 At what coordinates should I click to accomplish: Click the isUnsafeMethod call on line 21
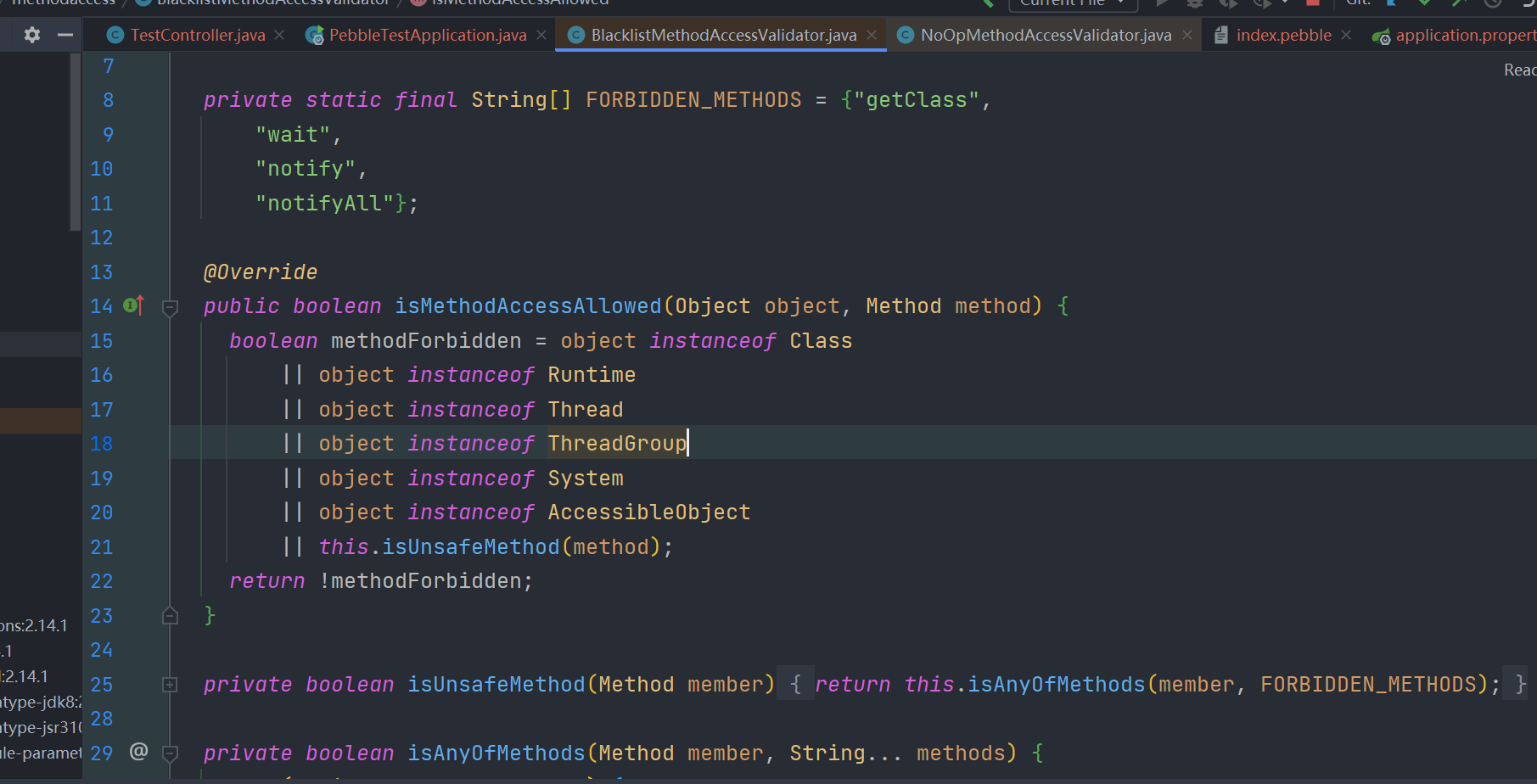point(470,547)
